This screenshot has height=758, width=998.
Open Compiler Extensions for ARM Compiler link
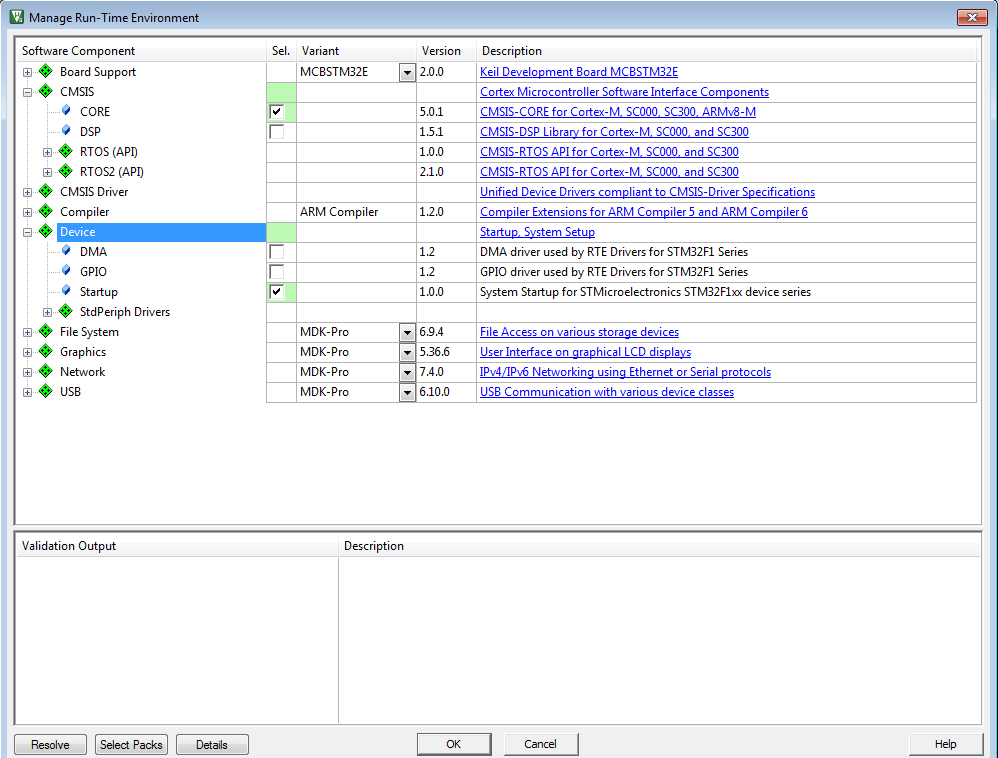643,211
